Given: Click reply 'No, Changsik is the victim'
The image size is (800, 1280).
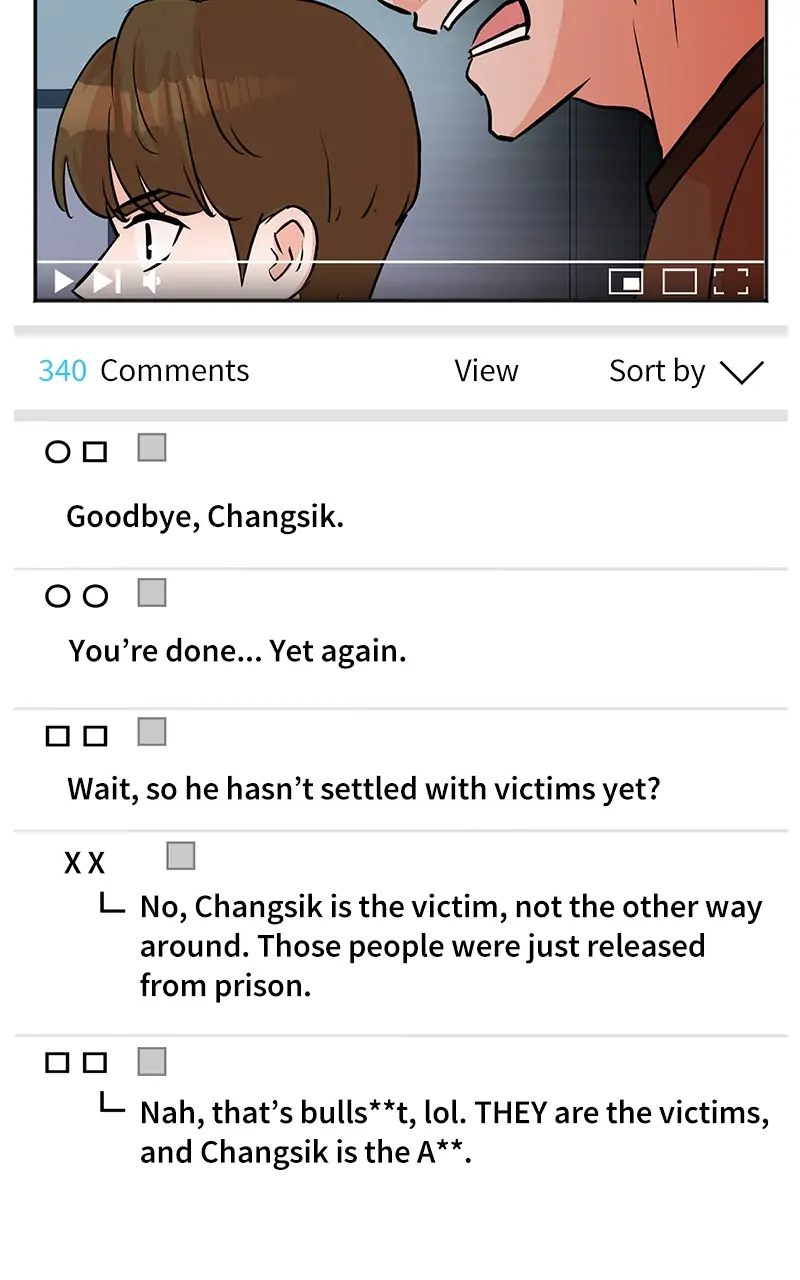Looking at the screenshot, I should [451, 946].
